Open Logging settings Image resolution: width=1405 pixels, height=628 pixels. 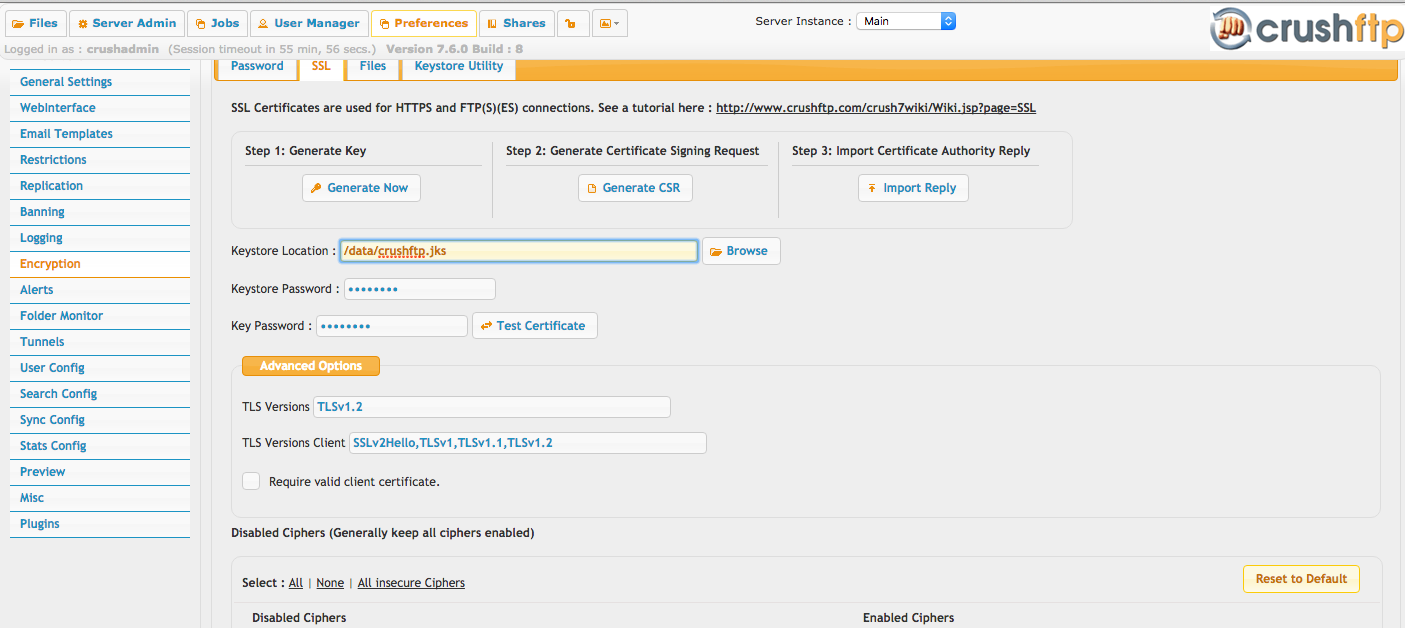[100, 238]
